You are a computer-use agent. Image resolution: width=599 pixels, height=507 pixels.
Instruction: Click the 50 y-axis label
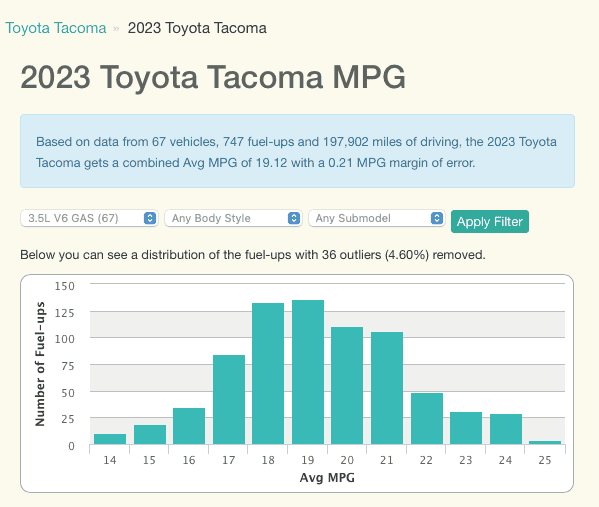68,393
